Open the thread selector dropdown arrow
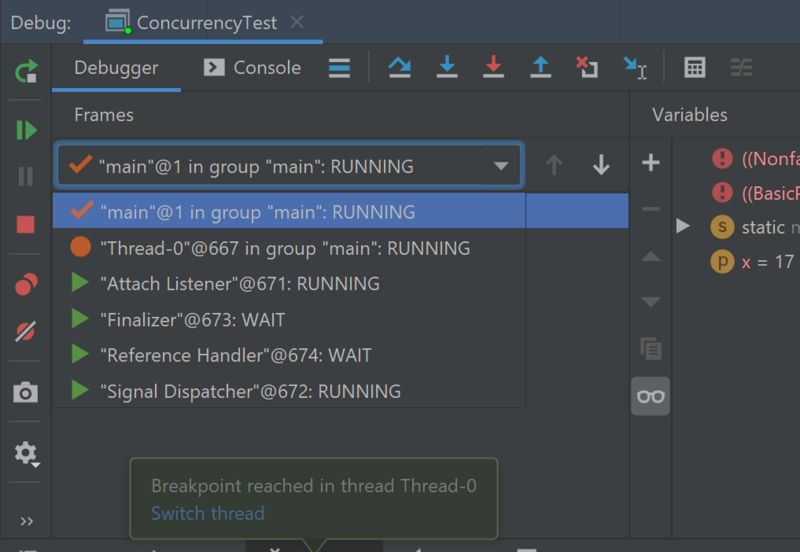Viewport: 800px width, 552px height. coord(501,166)
